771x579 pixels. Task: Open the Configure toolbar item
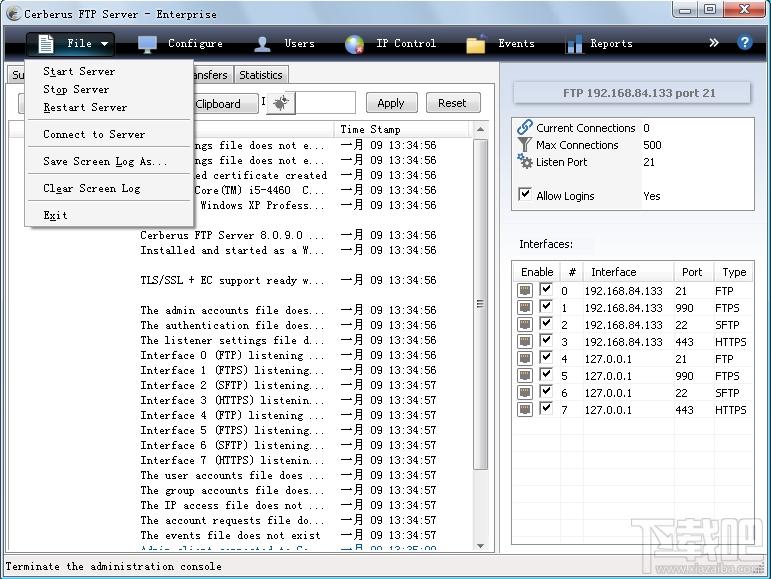coord(180,44)
